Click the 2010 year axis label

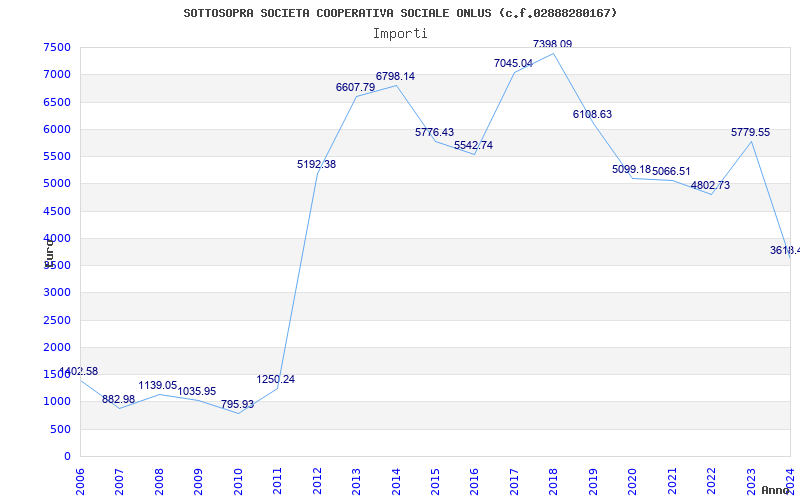pos(238,483)
